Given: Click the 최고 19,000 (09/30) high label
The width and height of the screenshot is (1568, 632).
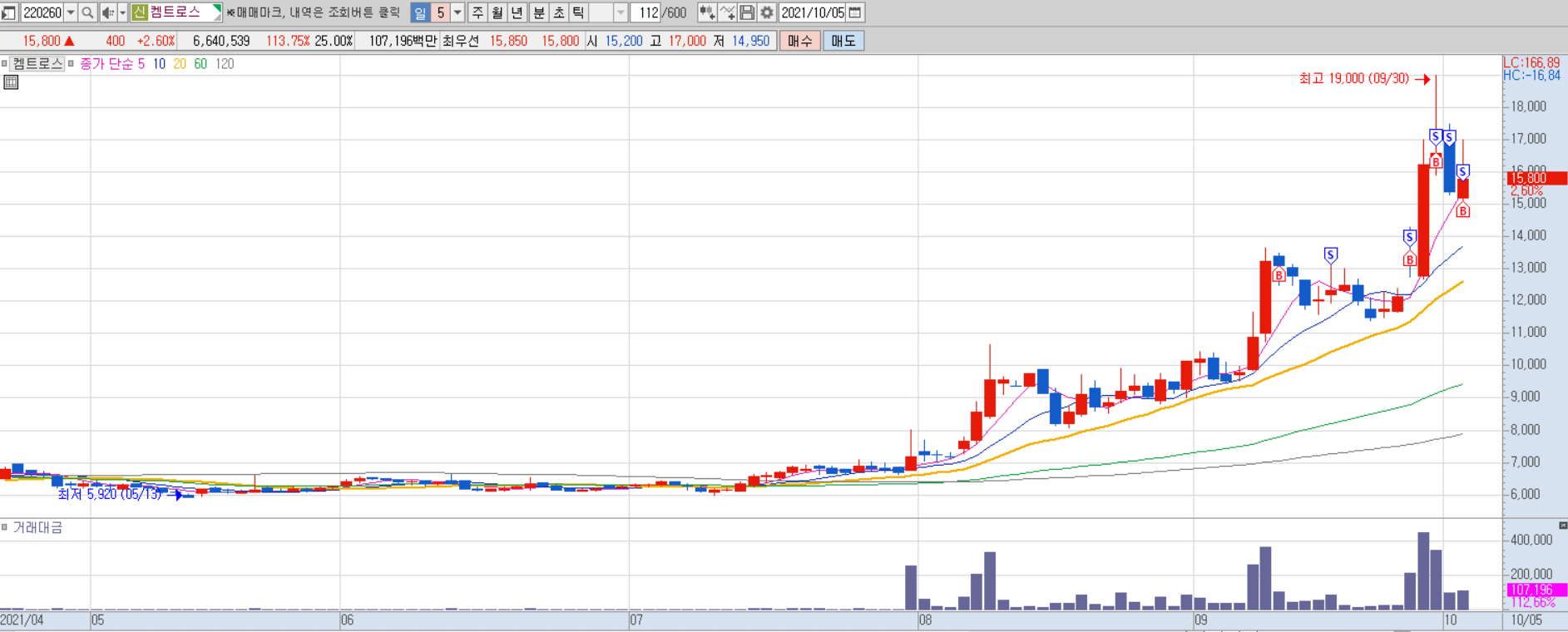Looking at the screenshot, I should coord(1354,78).
